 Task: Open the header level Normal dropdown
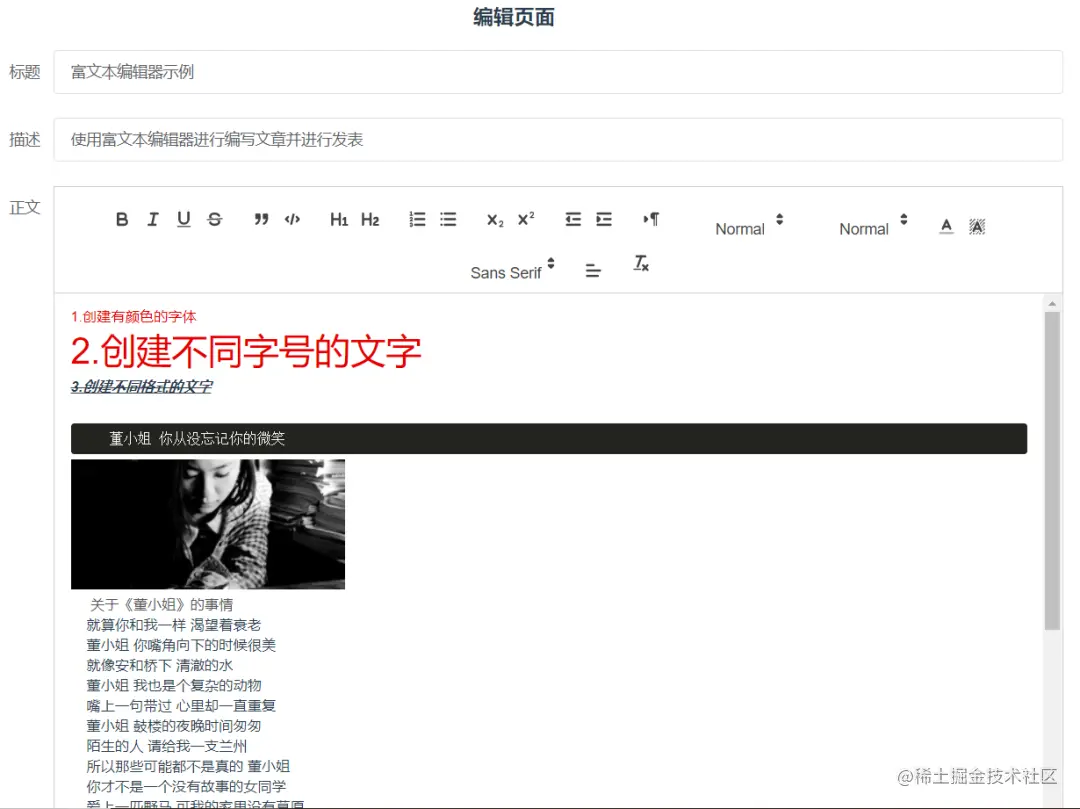(873, 225)
